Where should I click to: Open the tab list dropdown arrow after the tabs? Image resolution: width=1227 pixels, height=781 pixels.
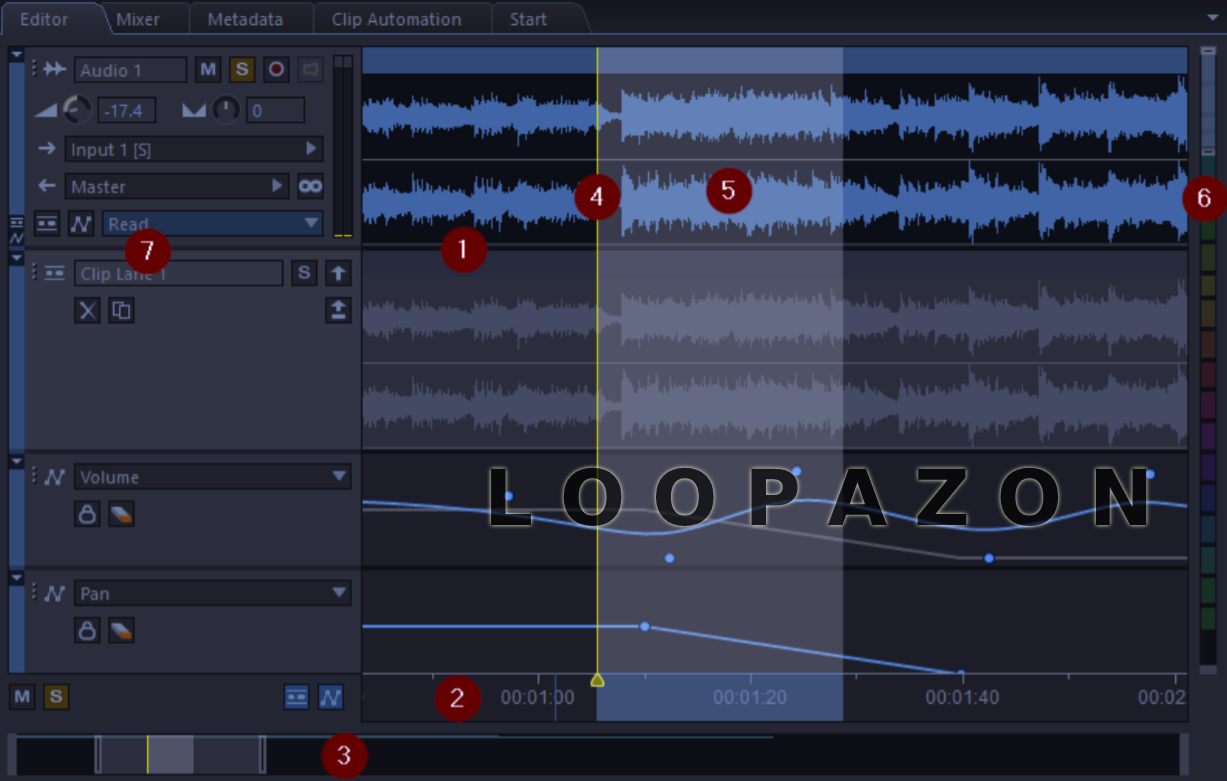coord(1214,17)
